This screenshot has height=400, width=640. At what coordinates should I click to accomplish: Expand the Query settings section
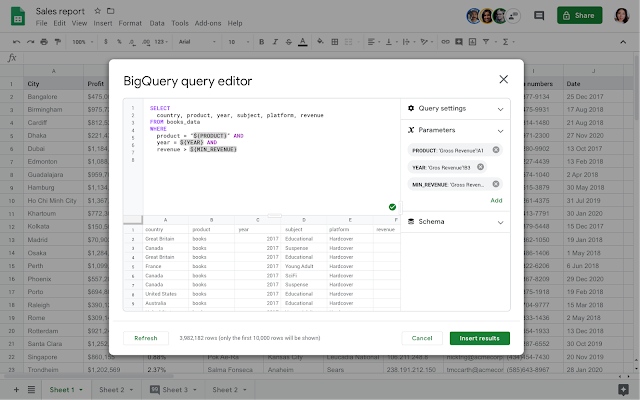pos(500,108)
